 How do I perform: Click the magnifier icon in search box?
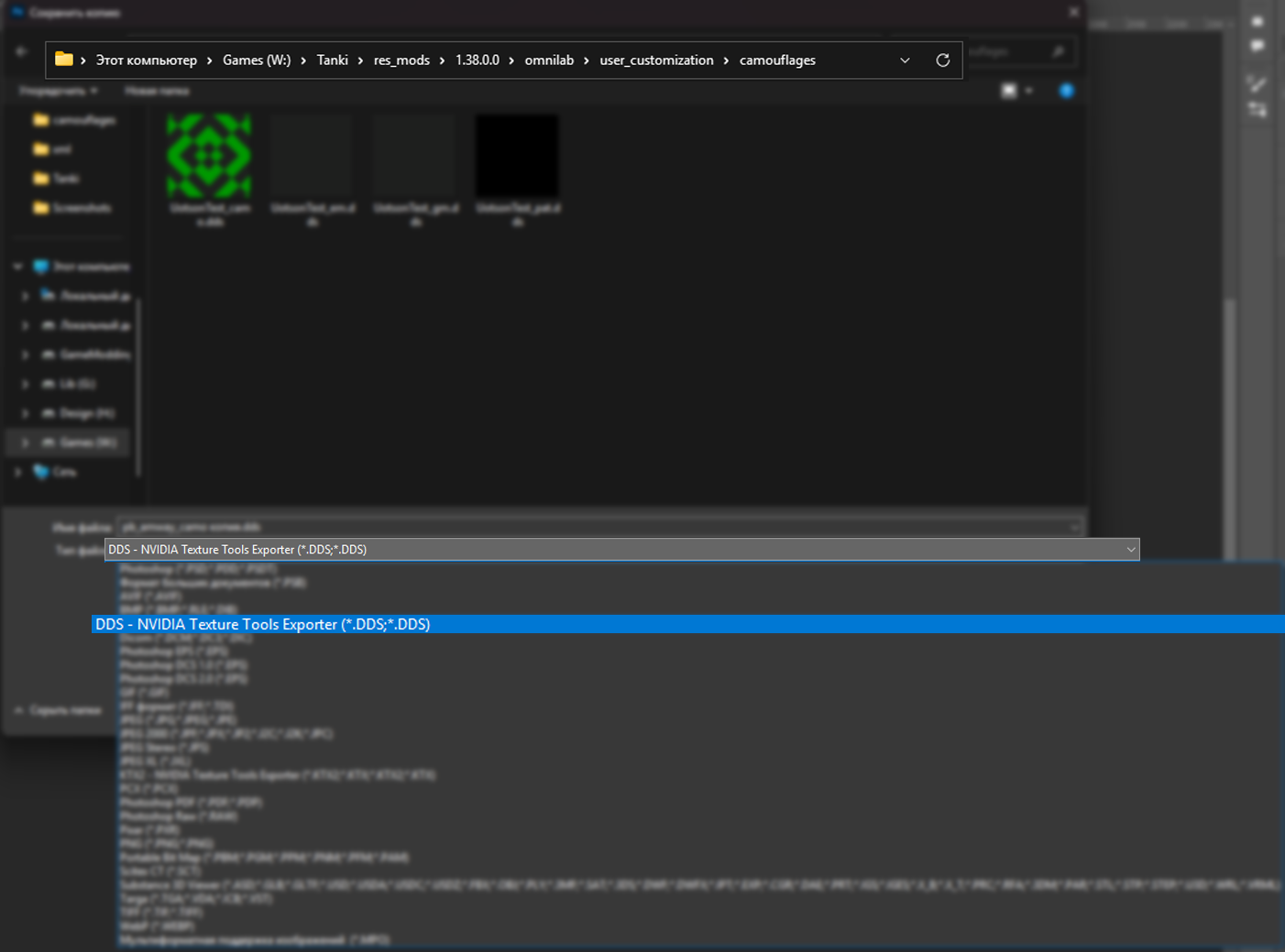pyautogui.click(x=1058, y=52)
